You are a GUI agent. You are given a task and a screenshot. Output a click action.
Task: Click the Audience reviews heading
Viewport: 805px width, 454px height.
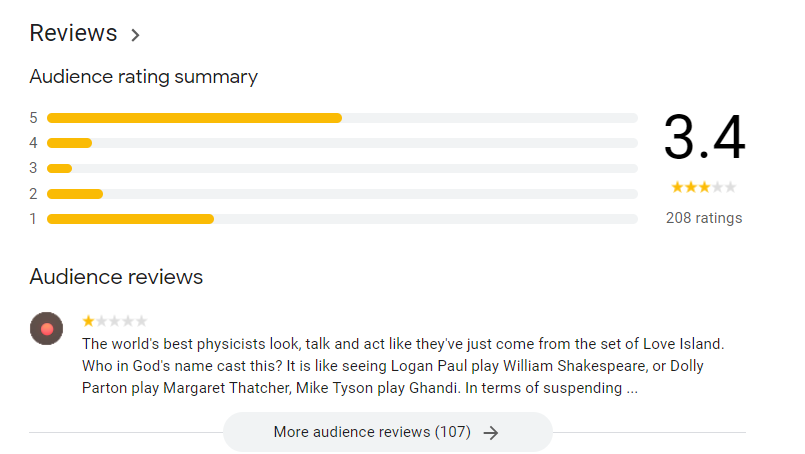[x=116, y=277]
